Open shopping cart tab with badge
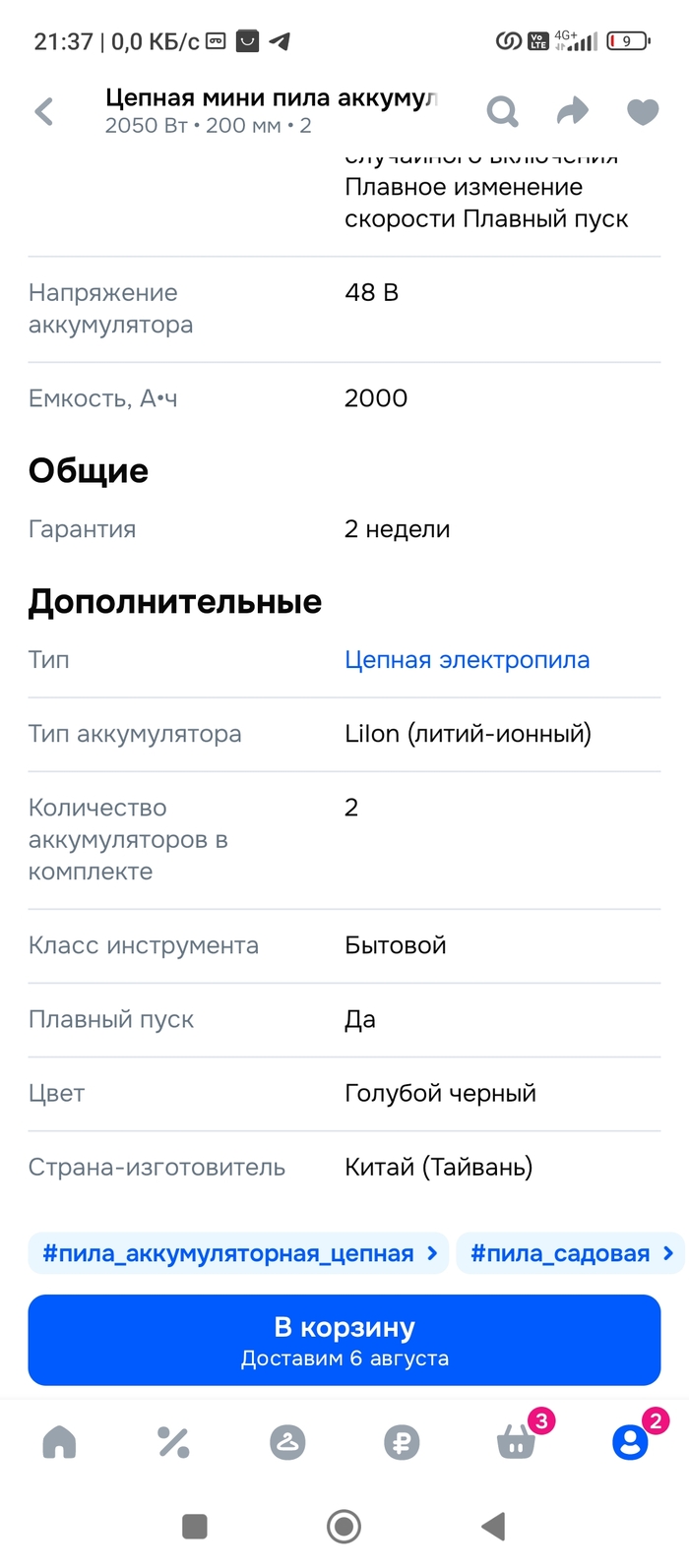 pyautogui.click(x=517, y=1443)
